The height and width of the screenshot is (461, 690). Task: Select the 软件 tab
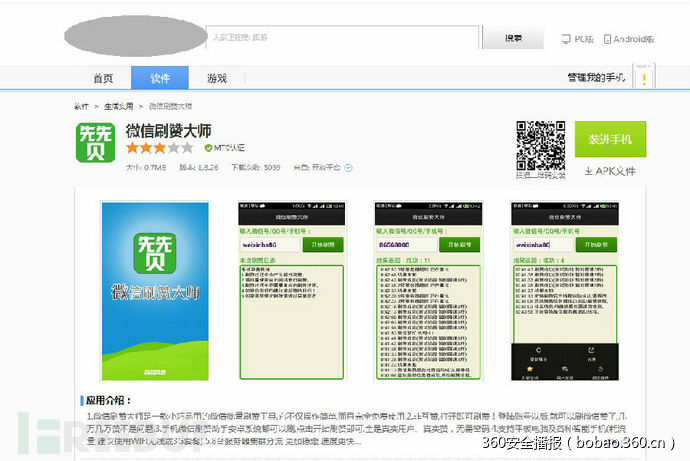click(x=160, y=78)
